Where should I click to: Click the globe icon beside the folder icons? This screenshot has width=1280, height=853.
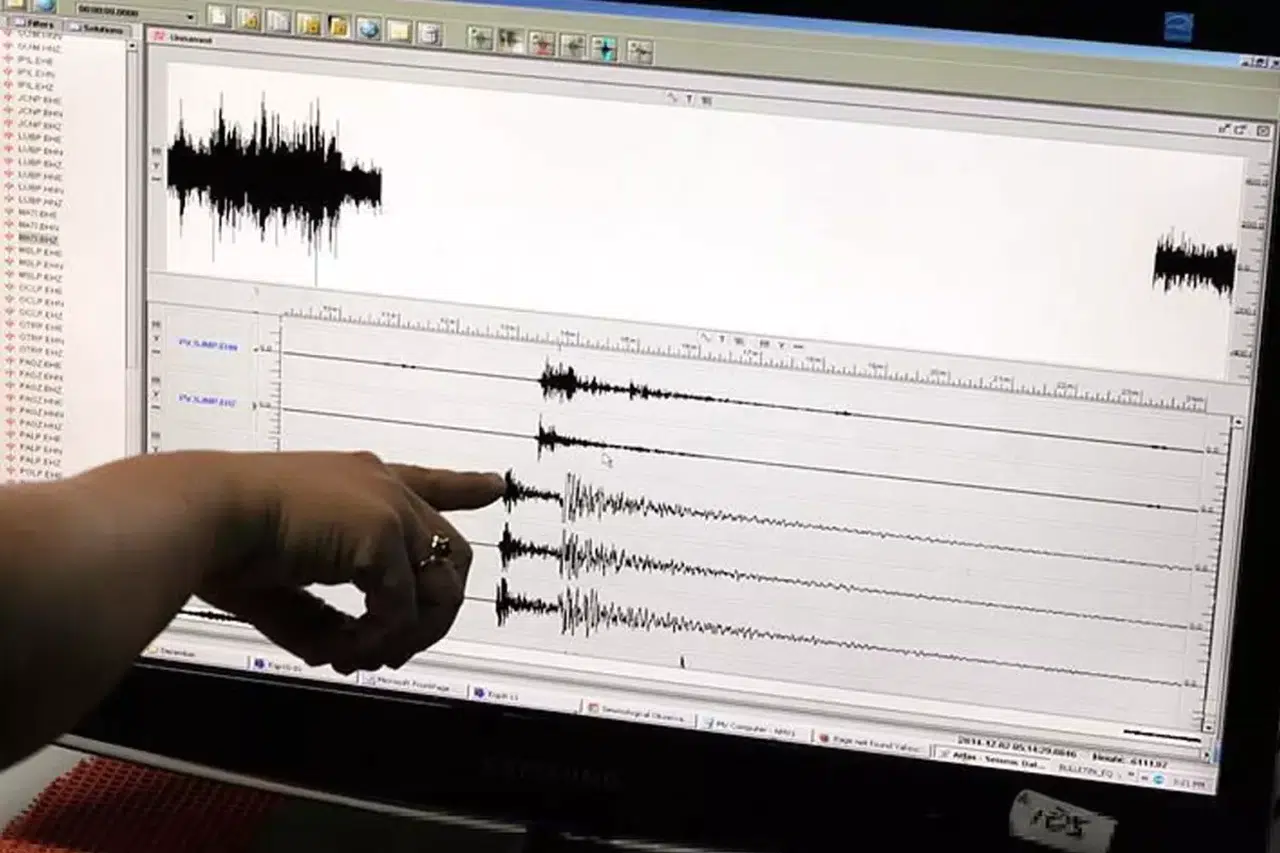click(x=368, y=27)
